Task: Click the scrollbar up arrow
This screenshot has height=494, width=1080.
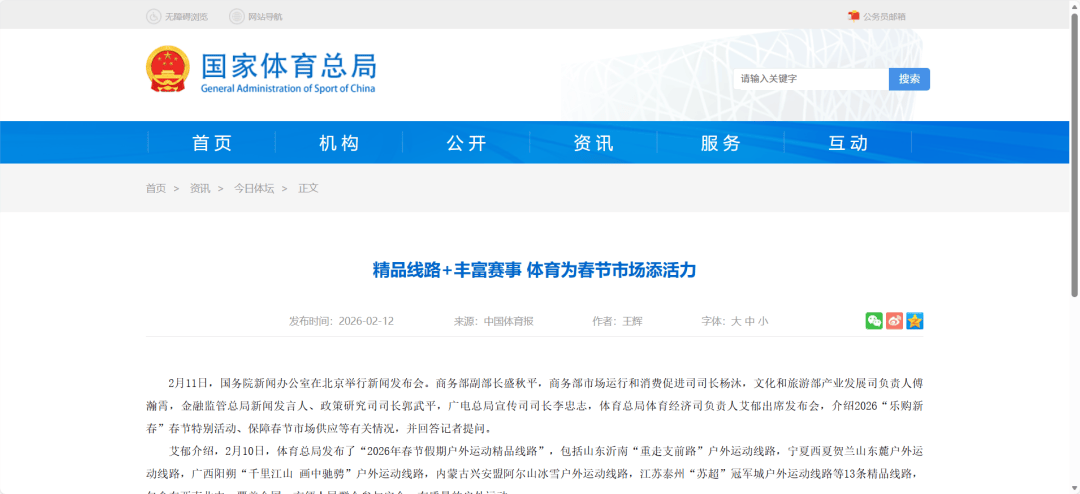Action: [1074, 6]
